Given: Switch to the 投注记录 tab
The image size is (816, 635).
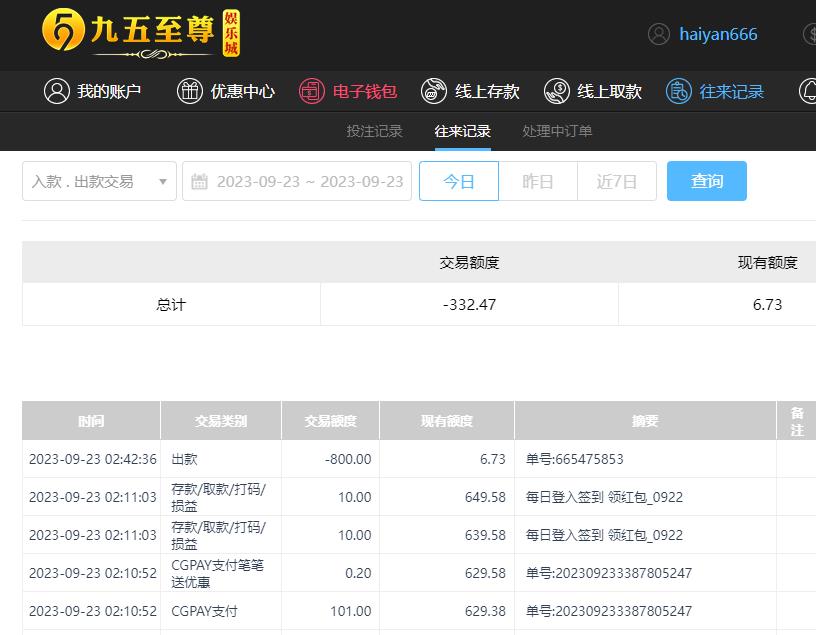Looking at the screenshot, I should 374,131.
